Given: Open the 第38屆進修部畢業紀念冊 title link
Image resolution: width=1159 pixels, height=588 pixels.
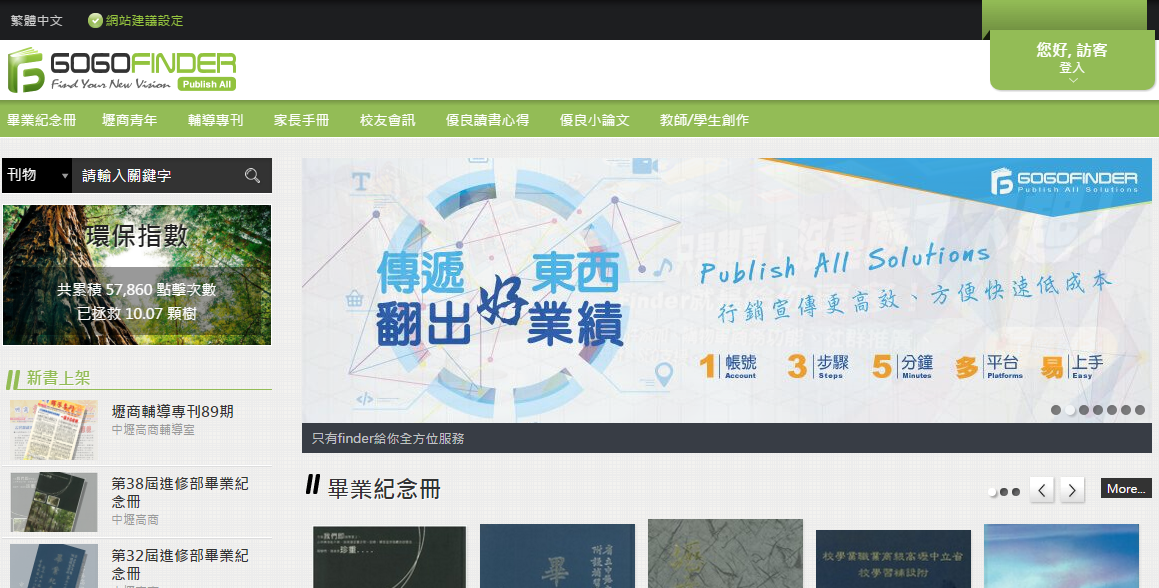Looking at the screenshot, I should pos(180,493).
